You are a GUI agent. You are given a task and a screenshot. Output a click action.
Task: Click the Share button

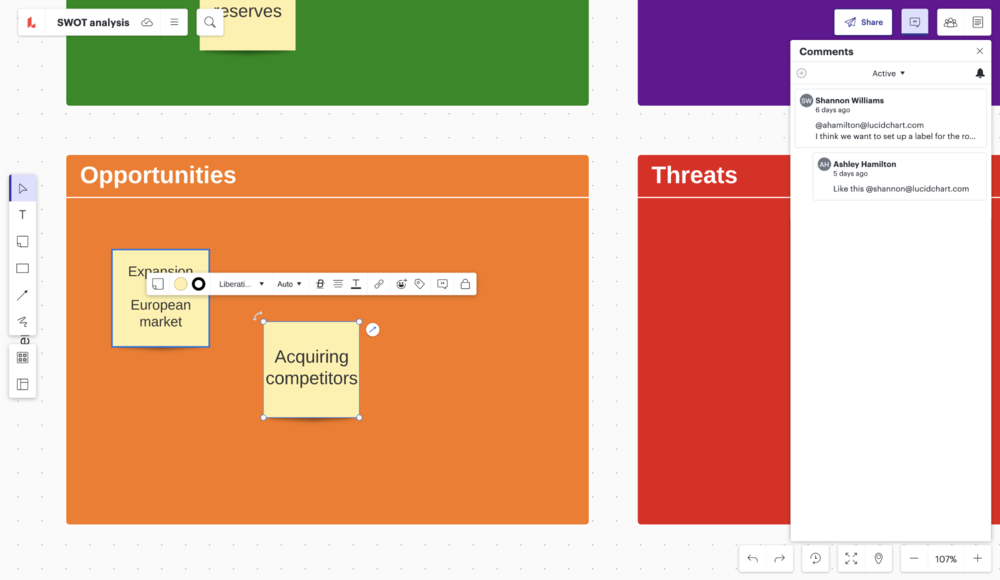point(863,22)
